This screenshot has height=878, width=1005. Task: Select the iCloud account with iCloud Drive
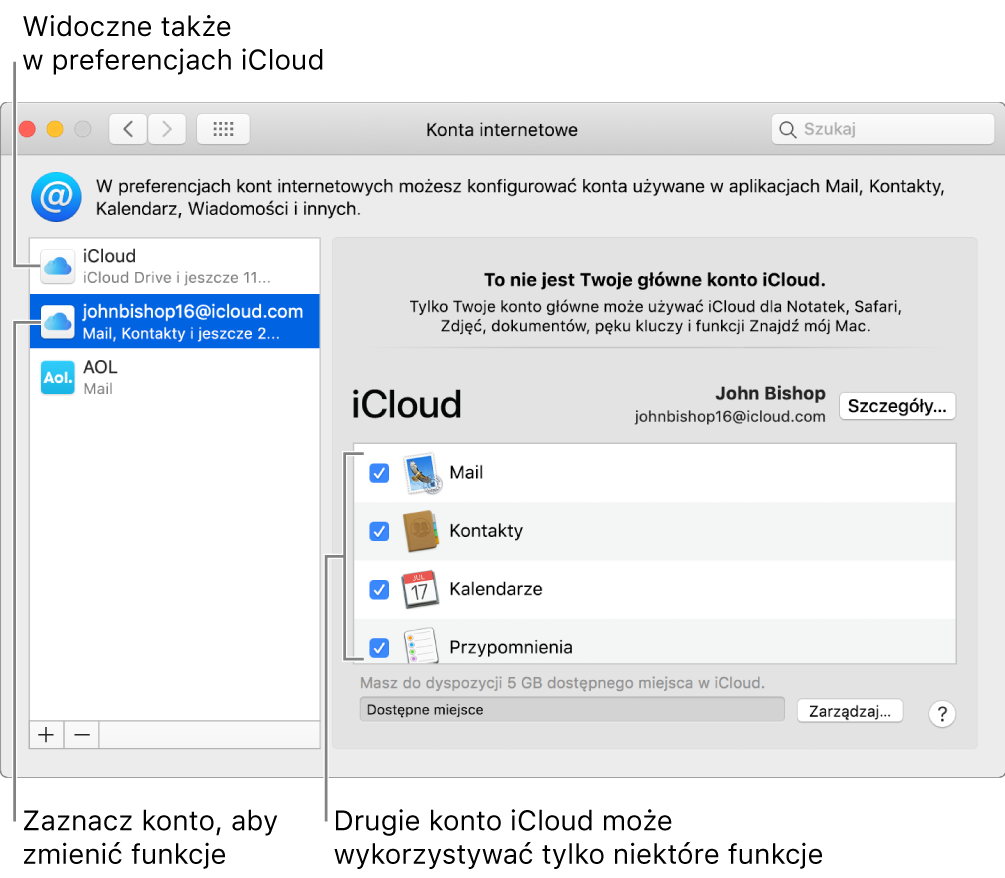(x=175, y=265)
